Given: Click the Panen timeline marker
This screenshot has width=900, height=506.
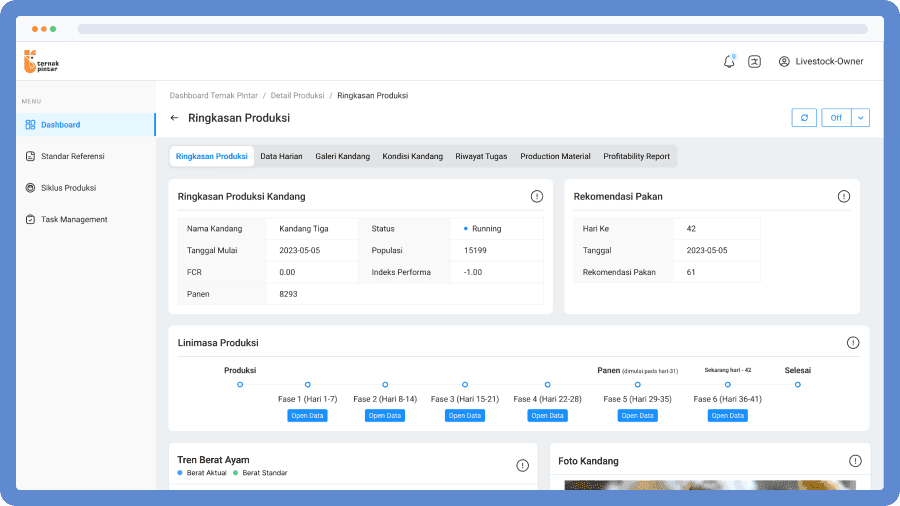Looking at the screenshot, I should (x=638, y=384).
